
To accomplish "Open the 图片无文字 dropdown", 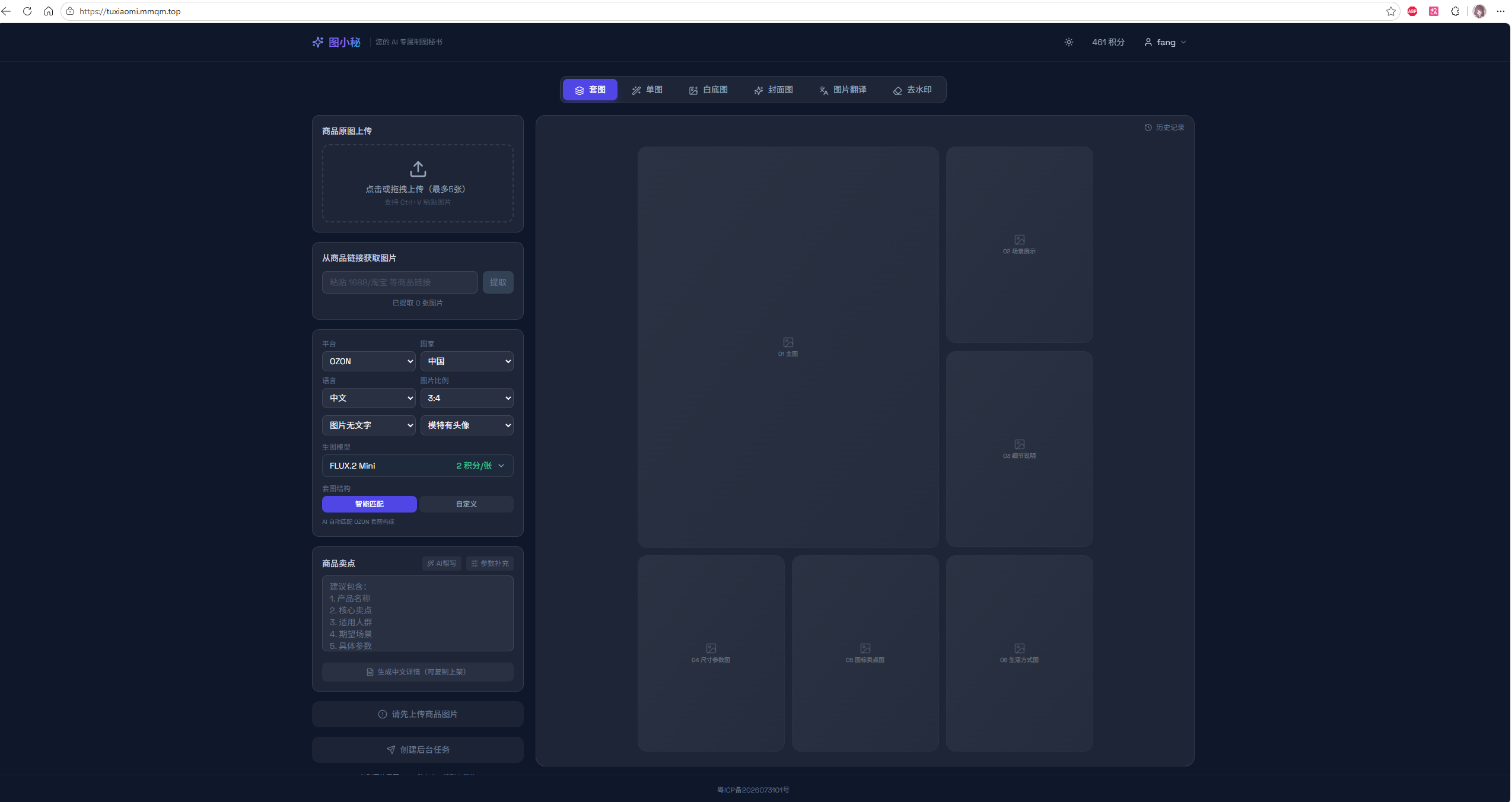I will pos(368,425).
